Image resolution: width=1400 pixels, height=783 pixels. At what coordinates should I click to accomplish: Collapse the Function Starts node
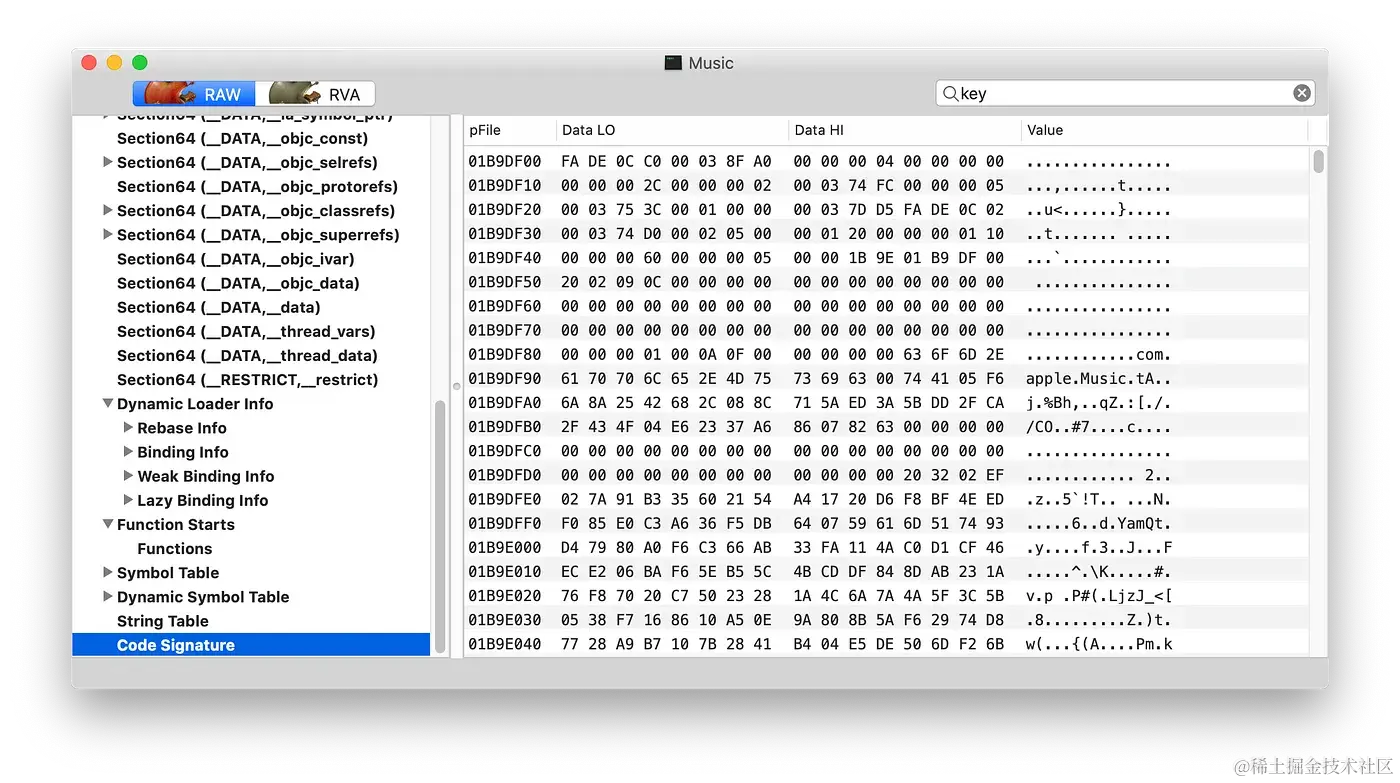(108, 524)
